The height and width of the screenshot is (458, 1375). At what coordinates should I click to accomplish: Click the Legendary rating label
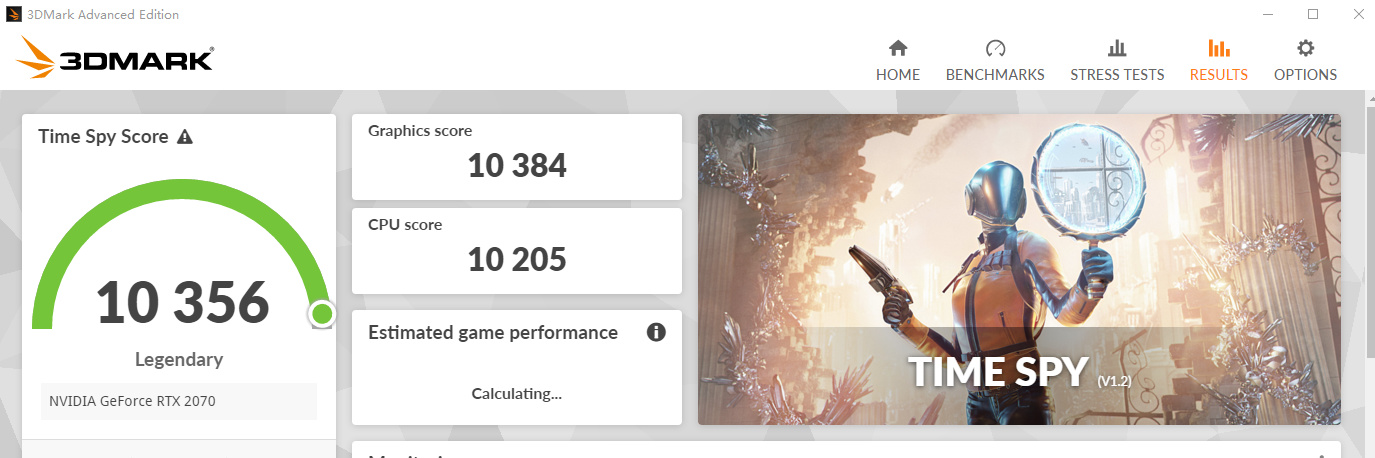point(179,360)
